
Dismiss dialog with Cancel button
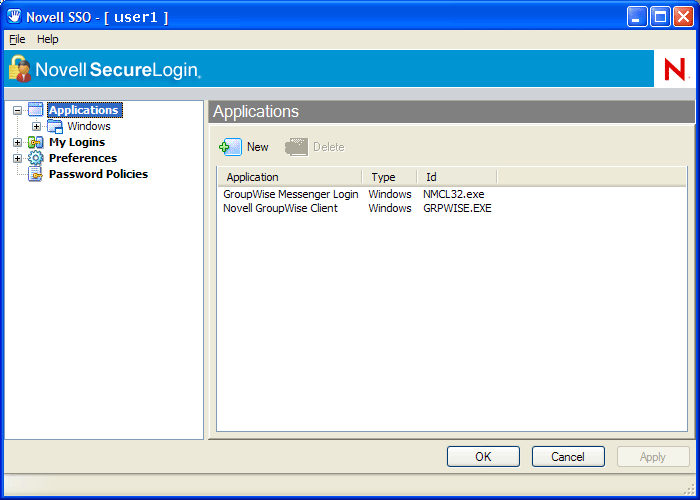click(568, 457)
